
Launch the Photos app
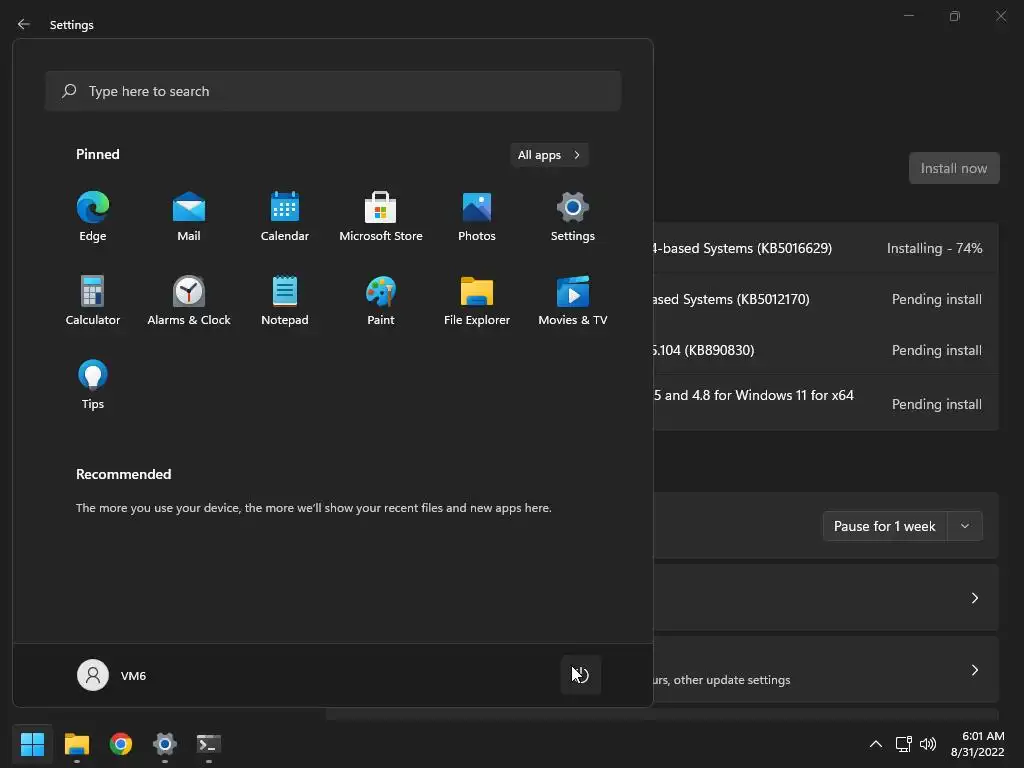point(477,217)
